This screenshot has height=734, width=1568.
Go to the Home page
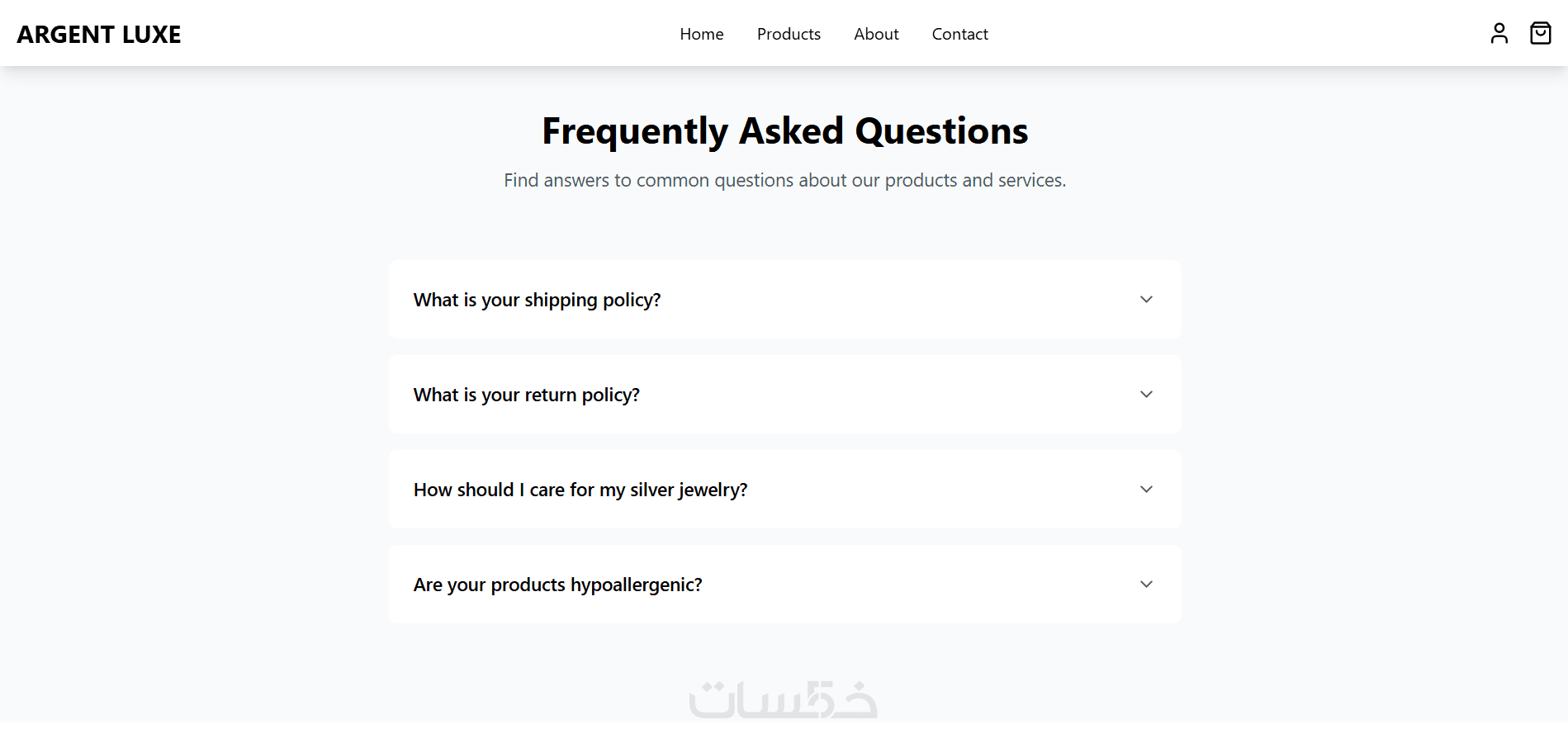pos(701,34)
